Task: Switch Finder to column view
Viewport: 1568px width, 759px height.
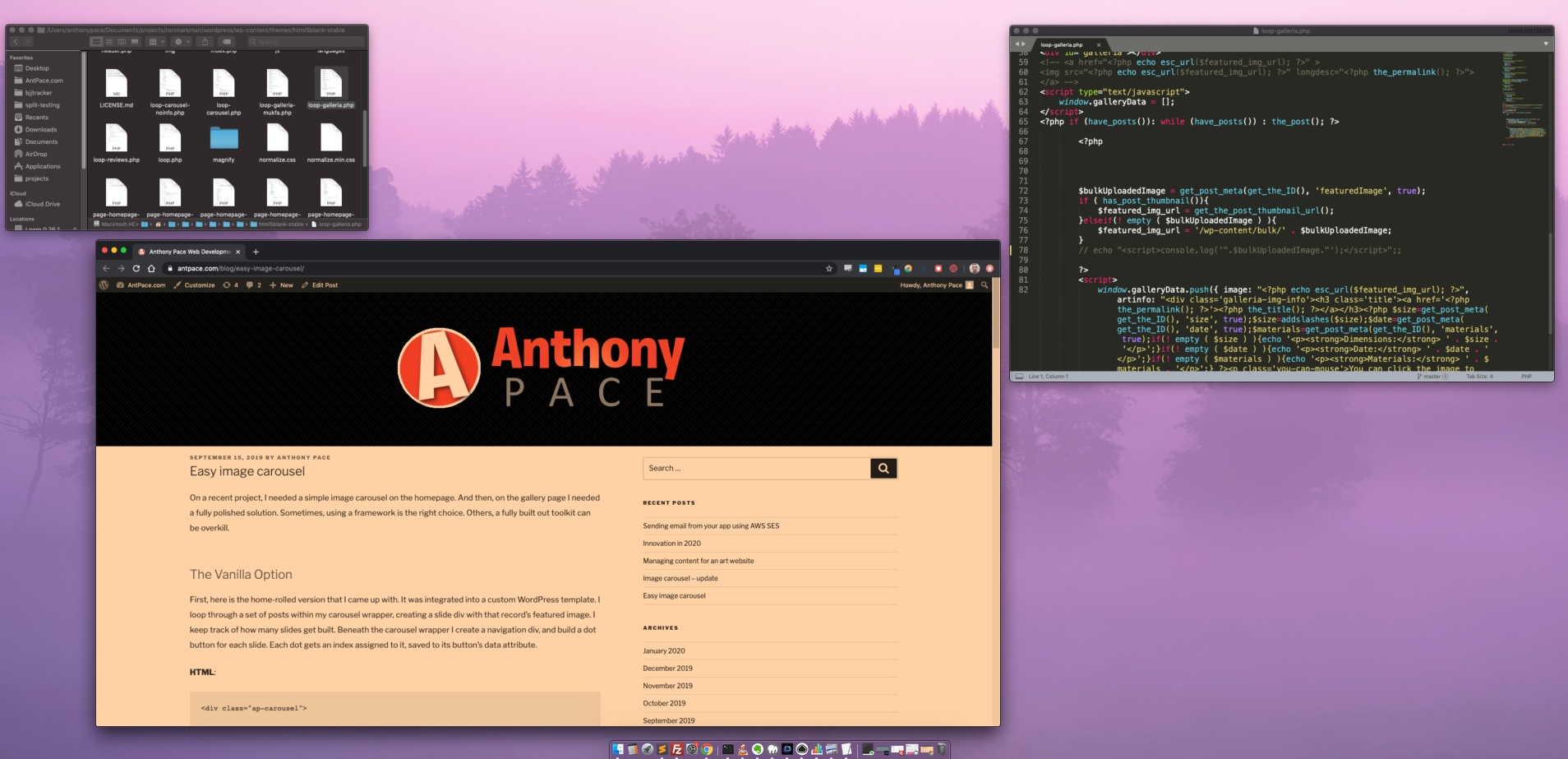Action: tap(122, 41)
